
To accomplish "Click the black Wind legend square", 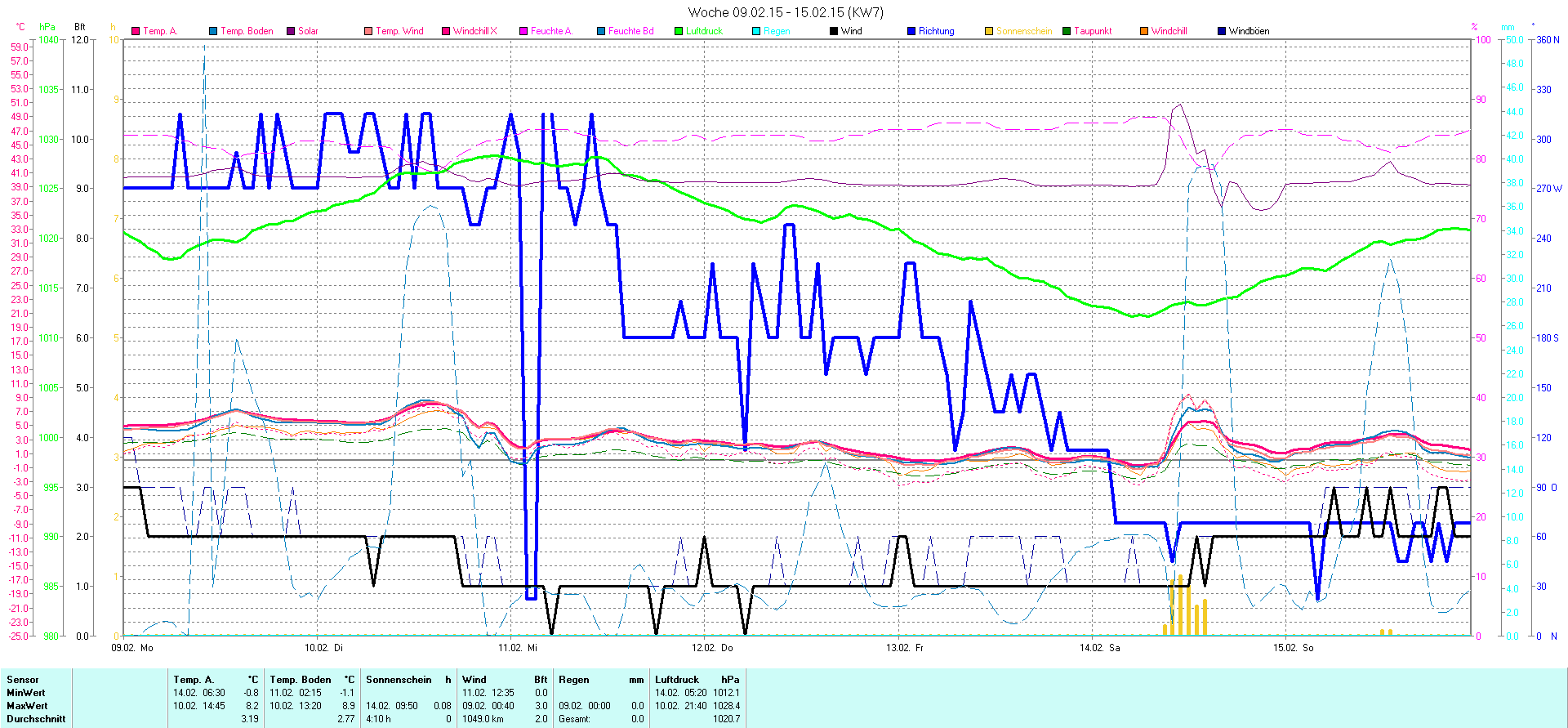I will click(x=834, y=31).
